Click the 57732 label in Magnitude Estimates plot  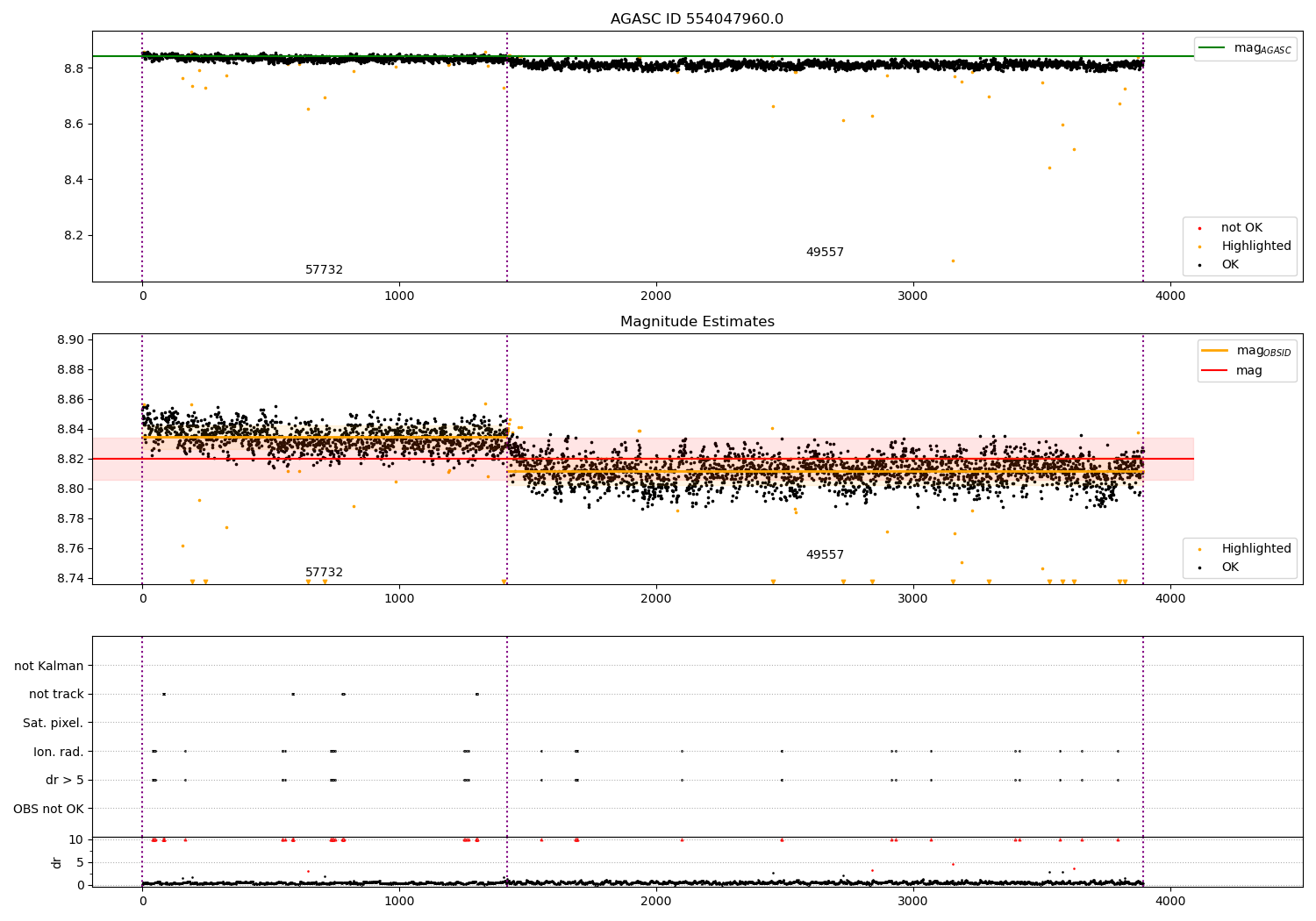pyautogui.click(x=324, y=572)
